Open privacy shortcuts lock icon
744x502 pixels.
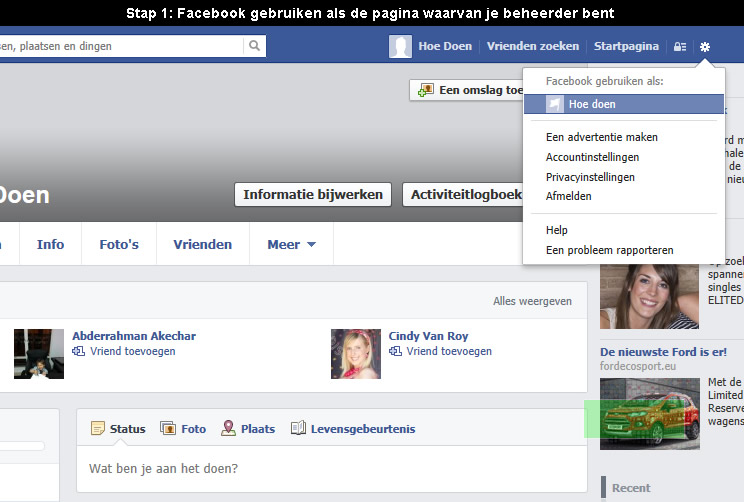click(680, 46)
